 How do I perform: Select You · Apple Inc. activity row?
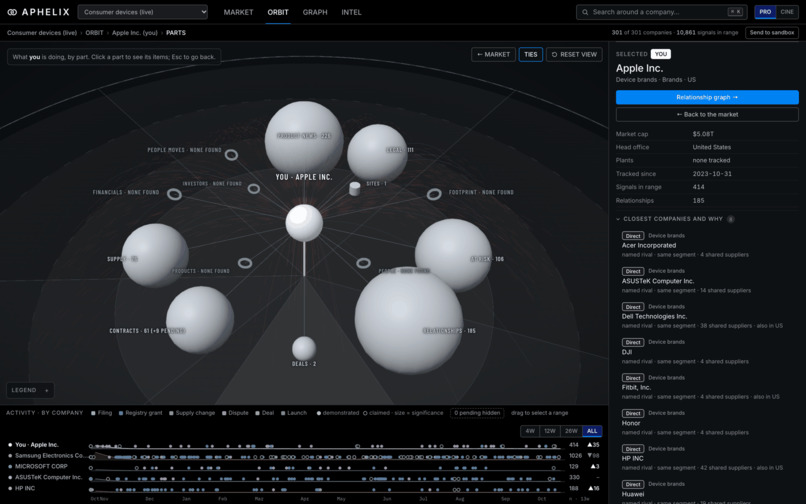pyautogui.click(x=304, y=445)
